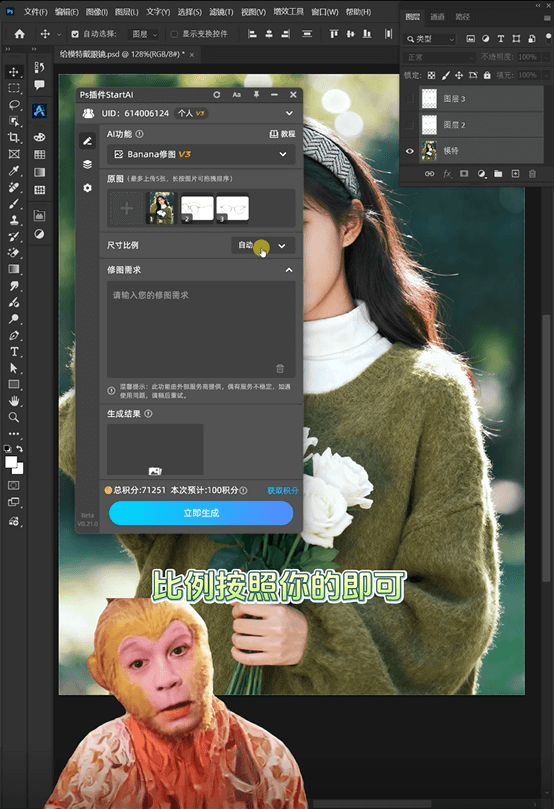
Task: Open the 图层 auto-select target dropdown
Action: (144, 34)
